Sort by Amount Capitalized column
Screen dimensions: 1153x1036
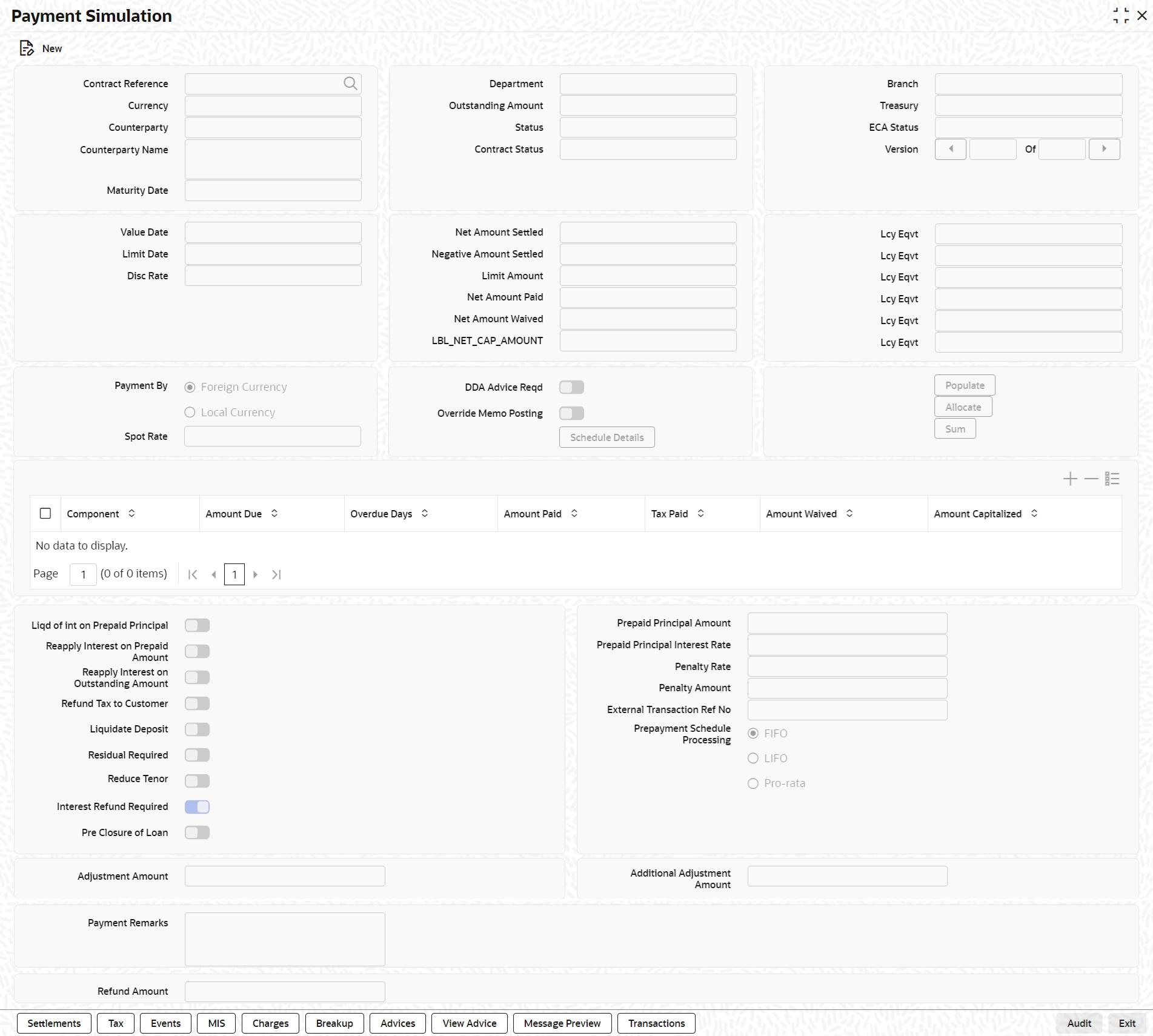tap(1034, 513)
